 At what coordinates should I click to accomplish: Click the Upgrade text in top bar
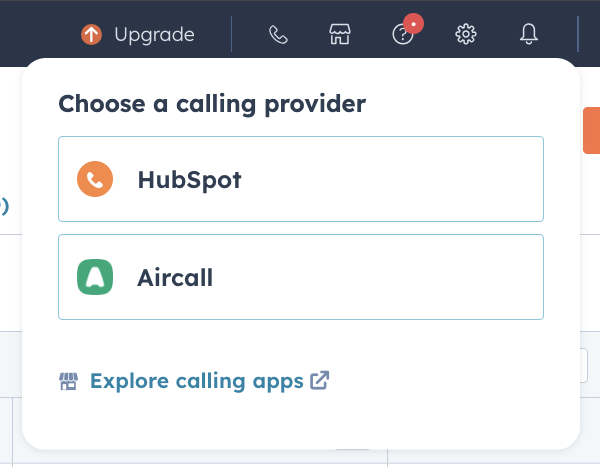point(155,35)
